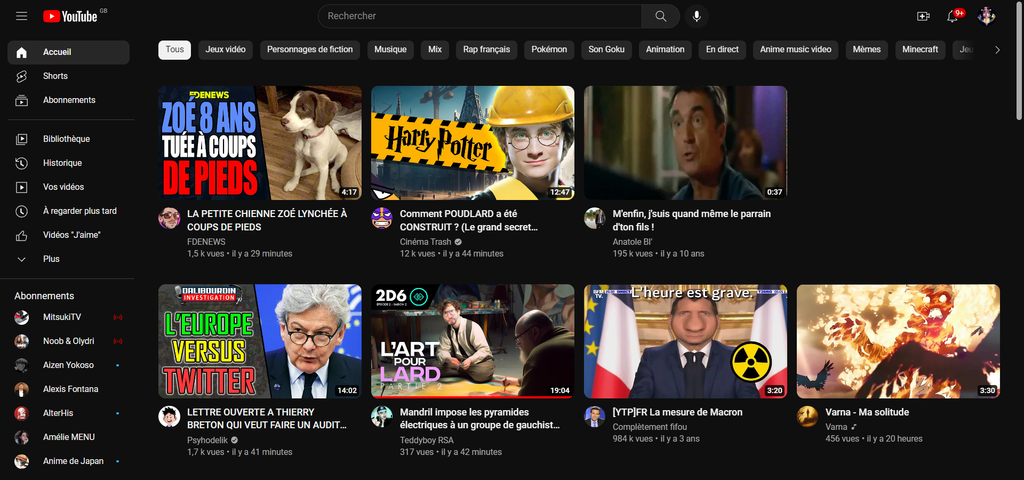Image resolution: width=1024 pixels, height=480 pixels.
Task: Open the create video icon
Action: pyautogui.click(x=923, y=16)
